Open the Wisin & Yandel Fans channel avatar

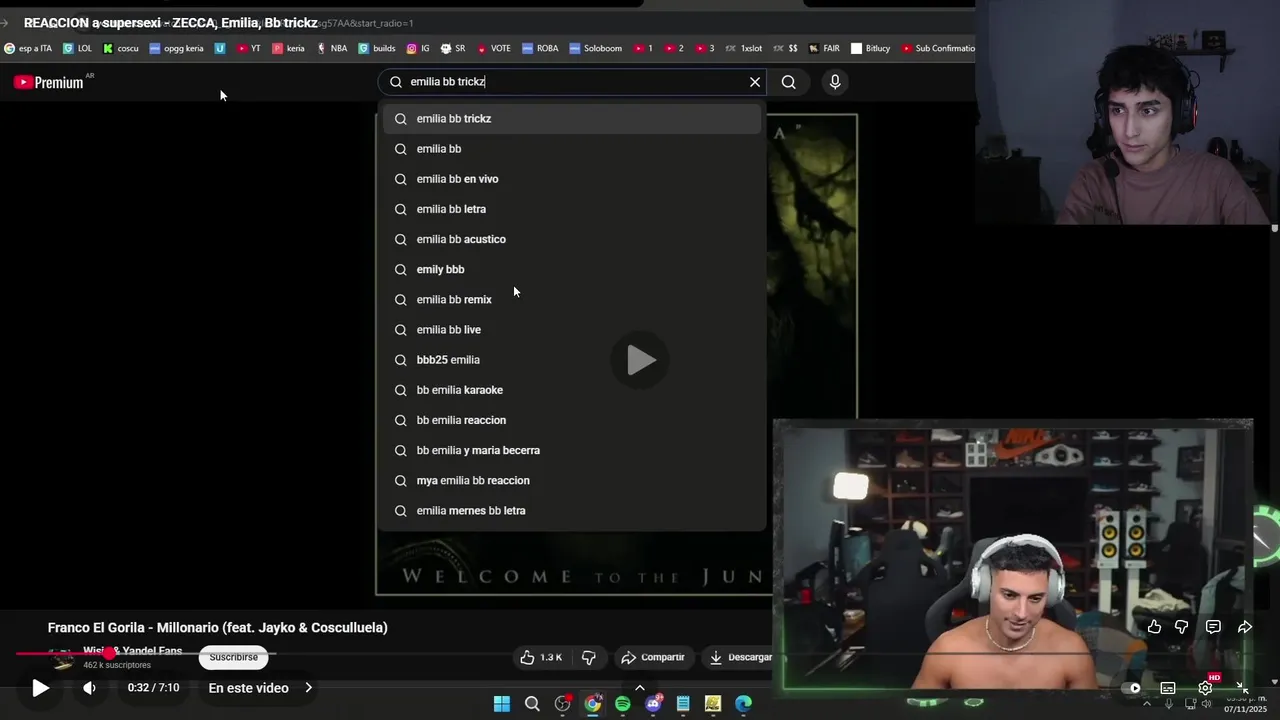click(64, 660)
